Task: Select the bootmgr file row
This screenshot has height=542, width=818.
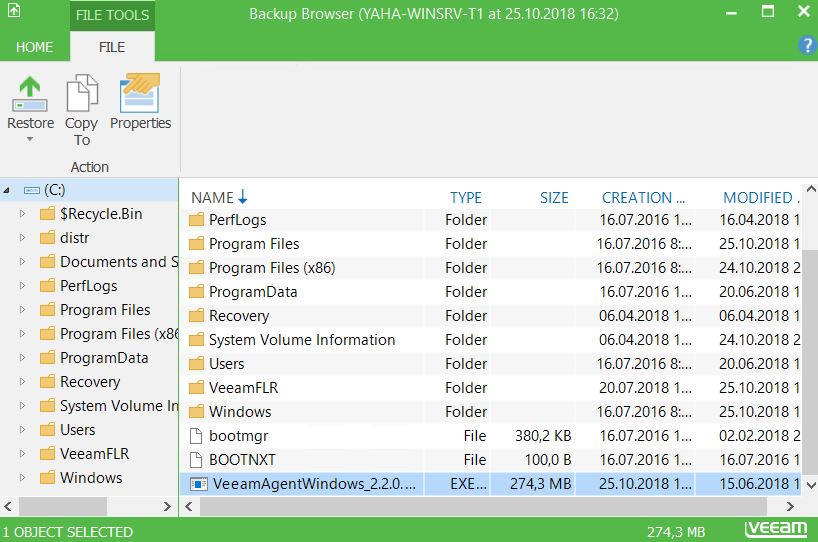Action: [490, 436]
